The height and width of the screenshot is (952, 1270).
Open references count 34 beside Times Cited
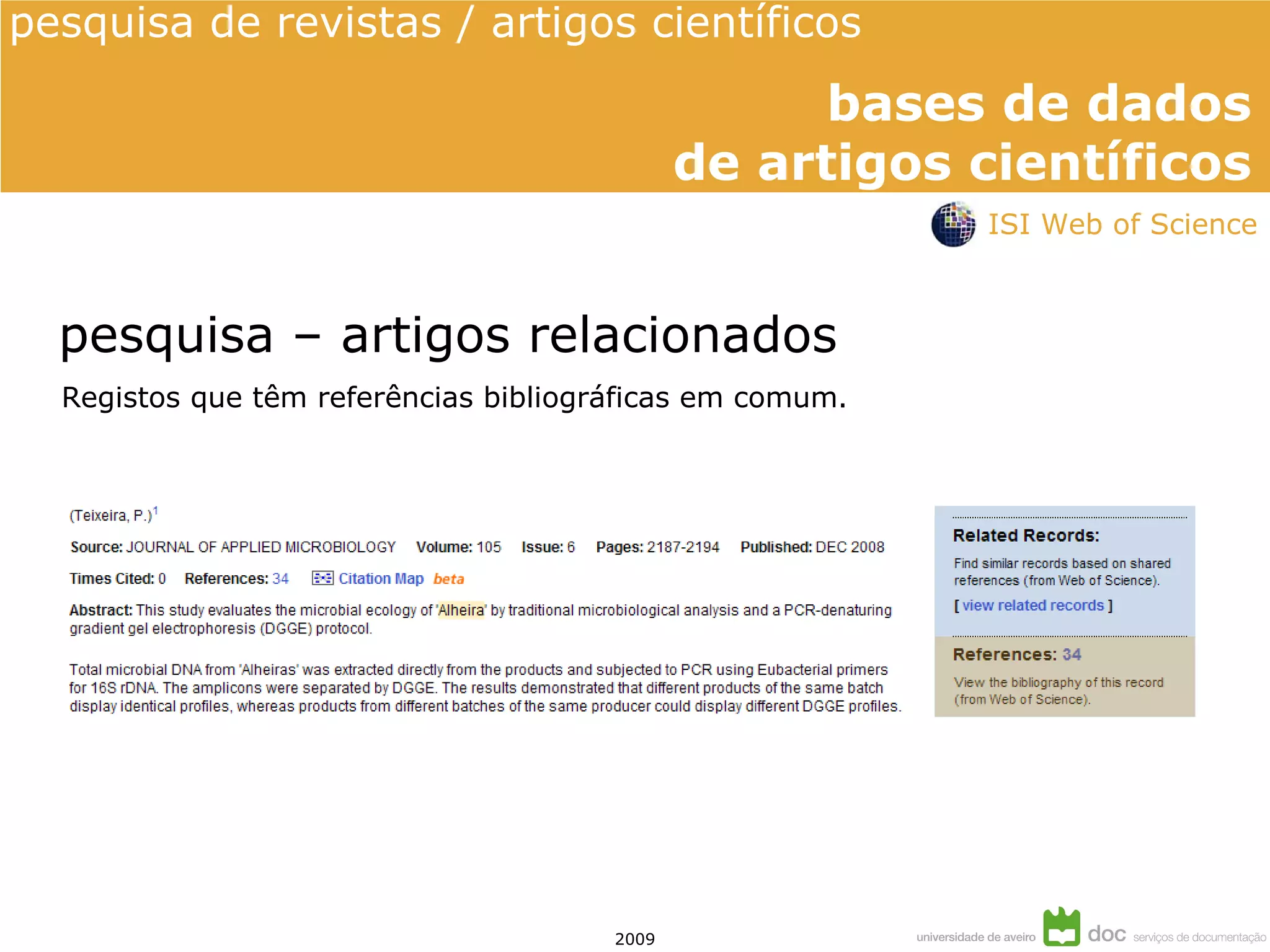(281, 579)
